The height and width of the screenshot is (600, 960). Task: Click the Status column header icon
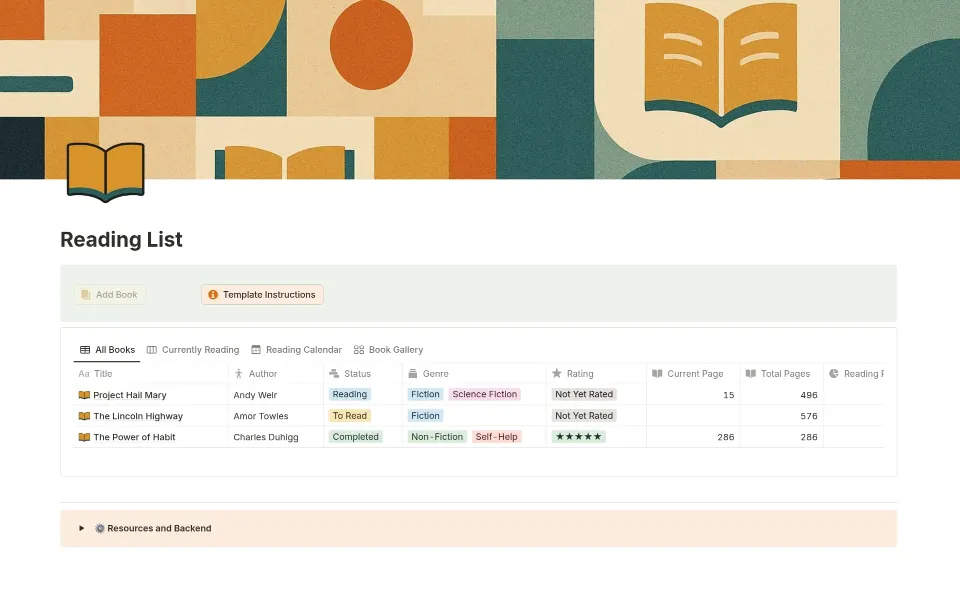pos(334,373)
